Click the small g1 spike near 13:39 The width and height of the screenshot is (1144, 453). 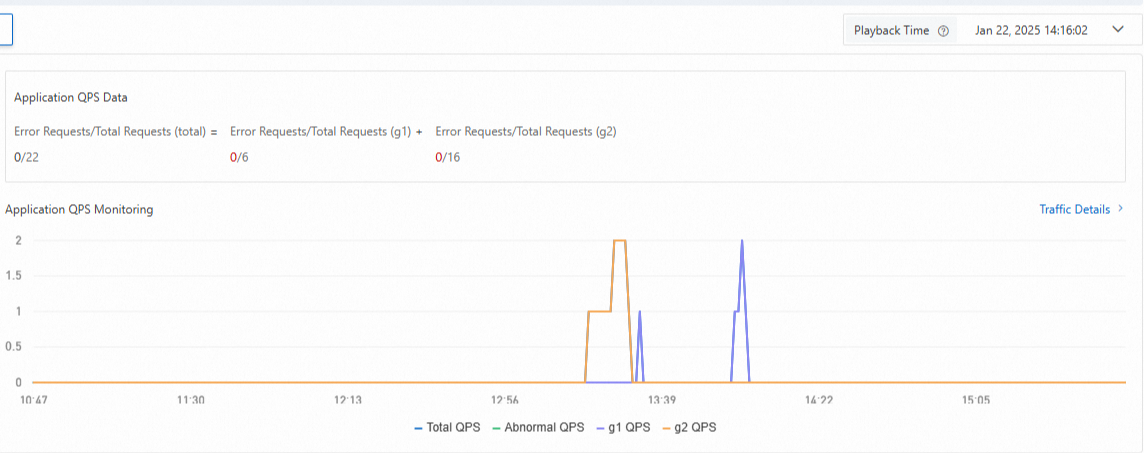[640, 312]
